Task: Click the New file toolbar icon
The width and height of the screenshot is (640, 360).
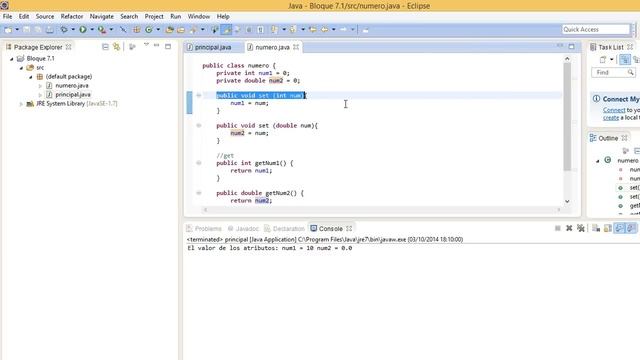Action: (x=8, y=29)
